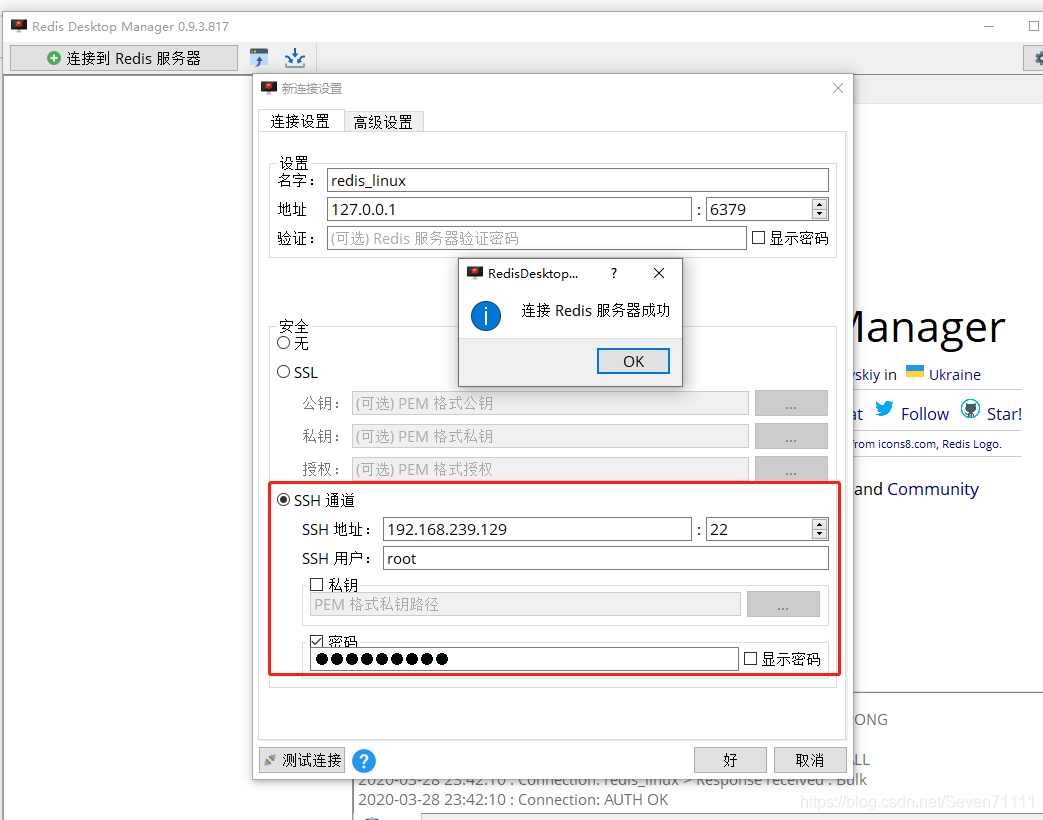Click the 测试连接 test connection button
Image resolution: width=1043 pixels, height=820 pixels.
coord(302,760)
